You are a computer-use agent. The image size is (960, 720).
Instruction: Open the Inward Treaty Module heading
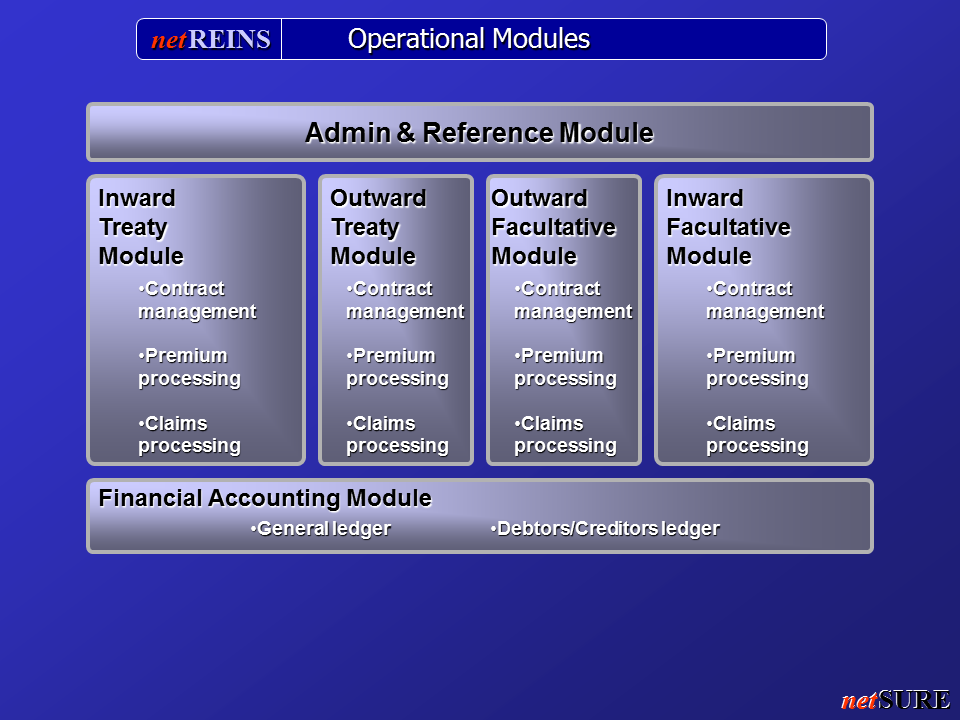[141, 227]
